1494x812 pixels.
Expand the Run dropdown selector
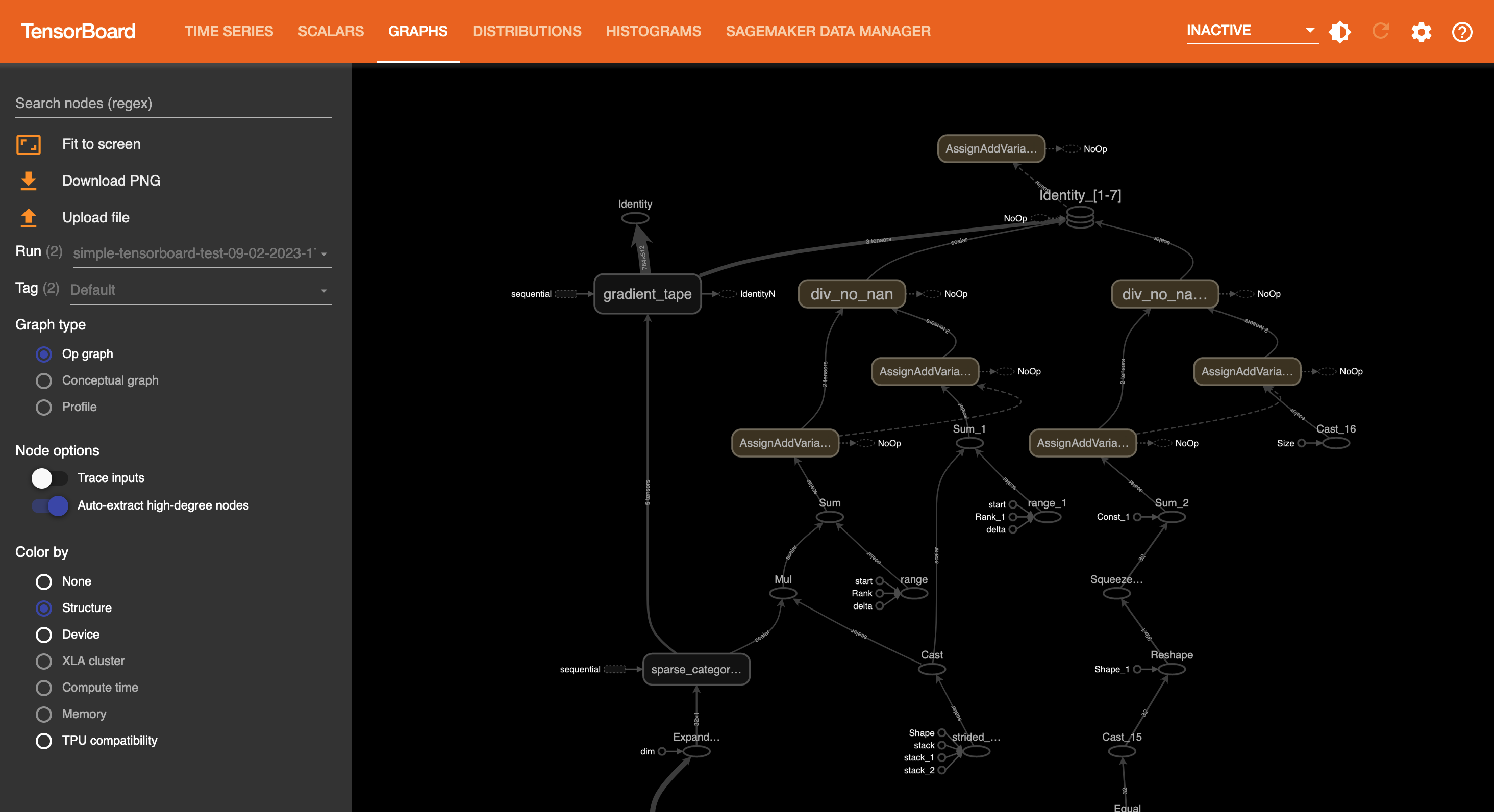click(327, 253)
